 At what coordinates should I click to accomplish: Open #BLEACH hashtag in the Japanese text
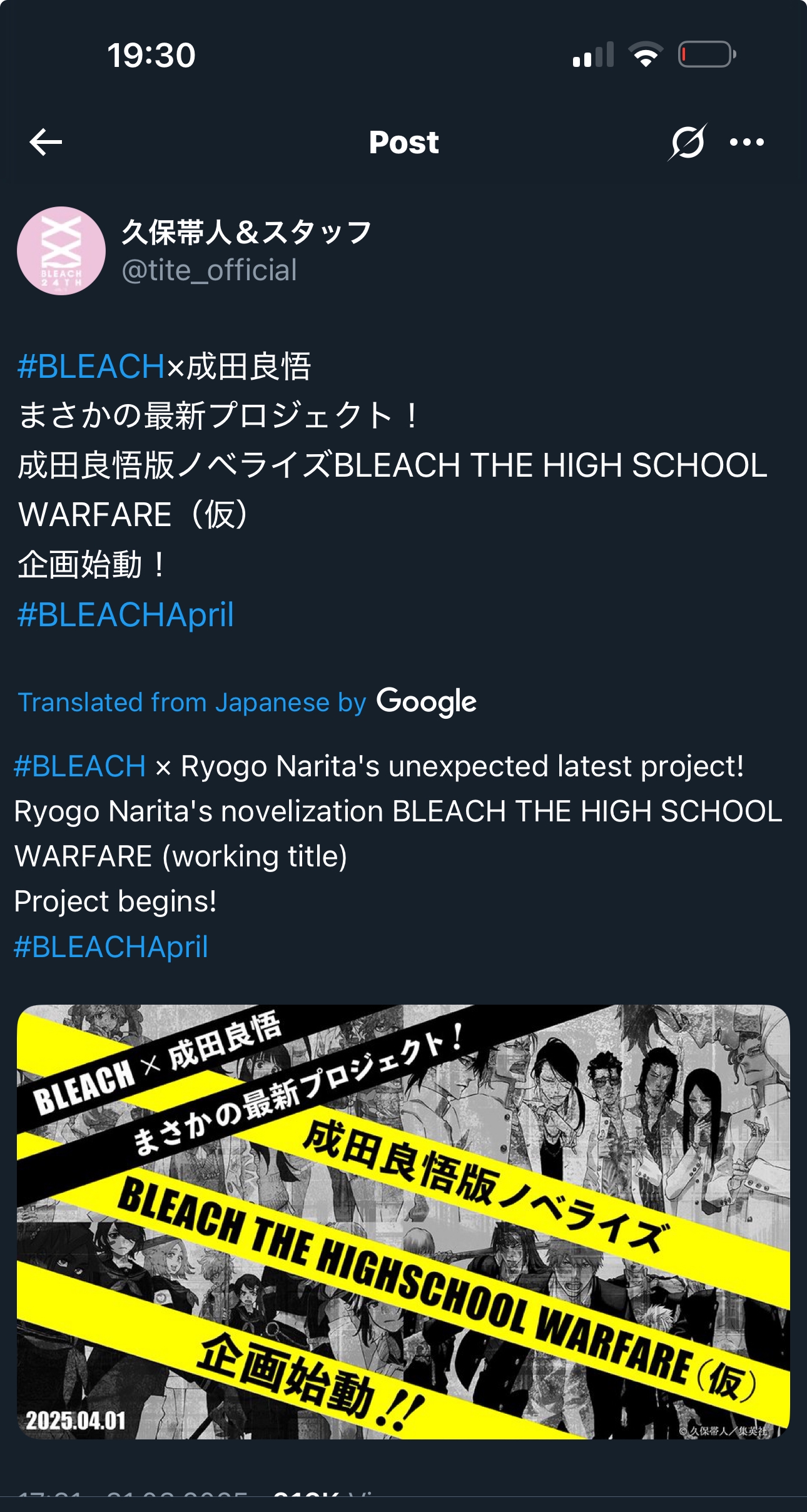91,367
